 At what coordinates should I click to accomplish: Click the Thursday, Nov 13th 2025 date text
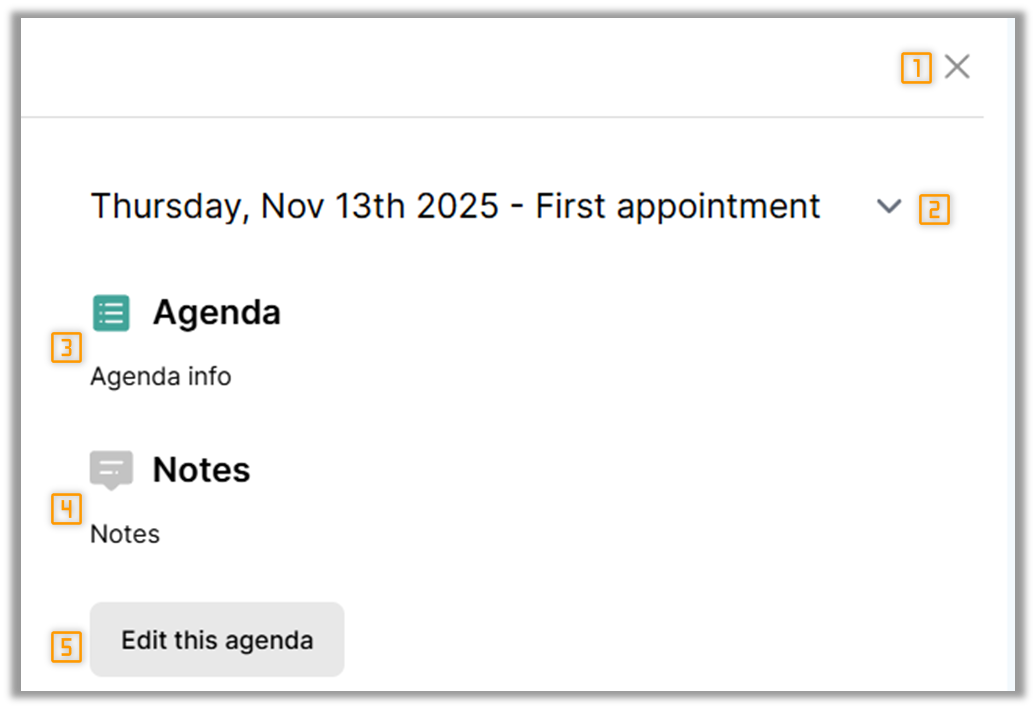click(x=294, y=206)
